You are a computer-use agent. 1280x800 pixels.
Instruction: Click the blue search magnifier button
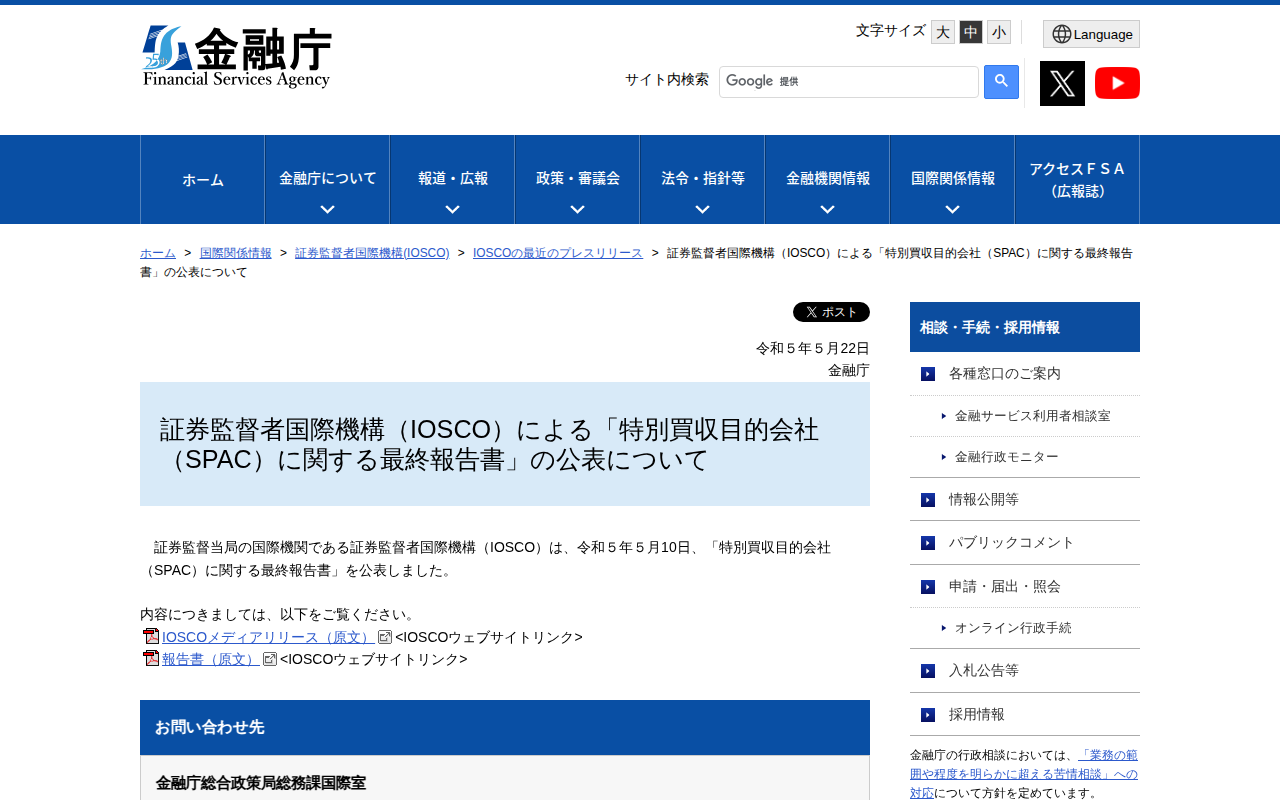coord(1000,82)
